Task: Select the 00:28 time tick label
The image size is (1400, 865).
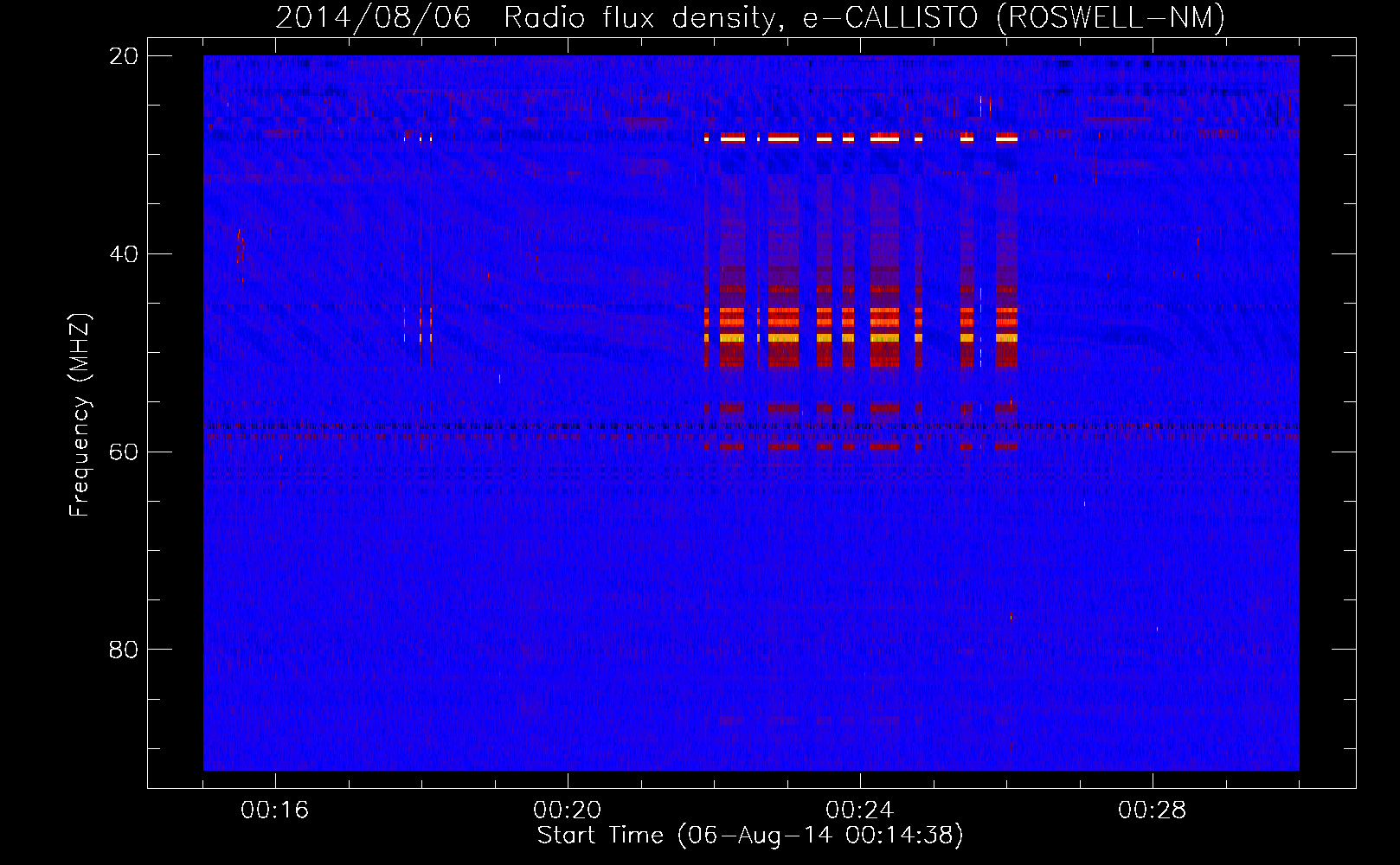Action: (x=1153, y=811)
